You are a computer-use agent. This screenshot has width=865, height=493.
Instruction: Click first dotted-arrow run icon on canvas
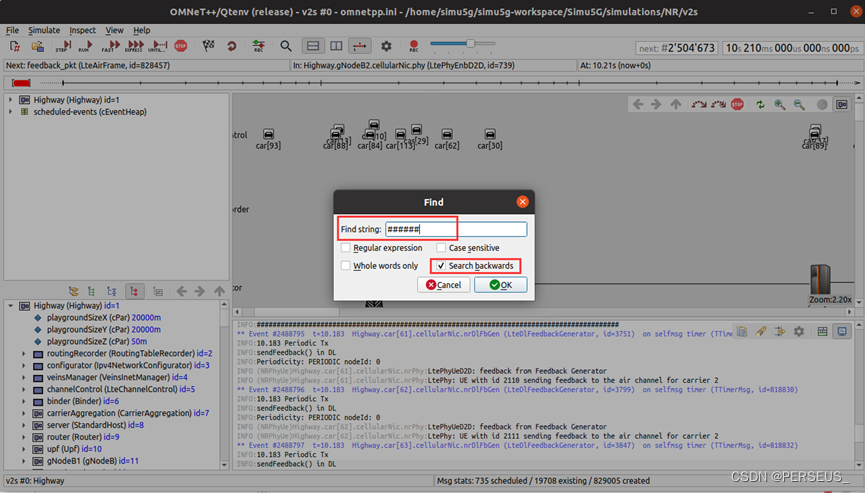coord(699,104)
